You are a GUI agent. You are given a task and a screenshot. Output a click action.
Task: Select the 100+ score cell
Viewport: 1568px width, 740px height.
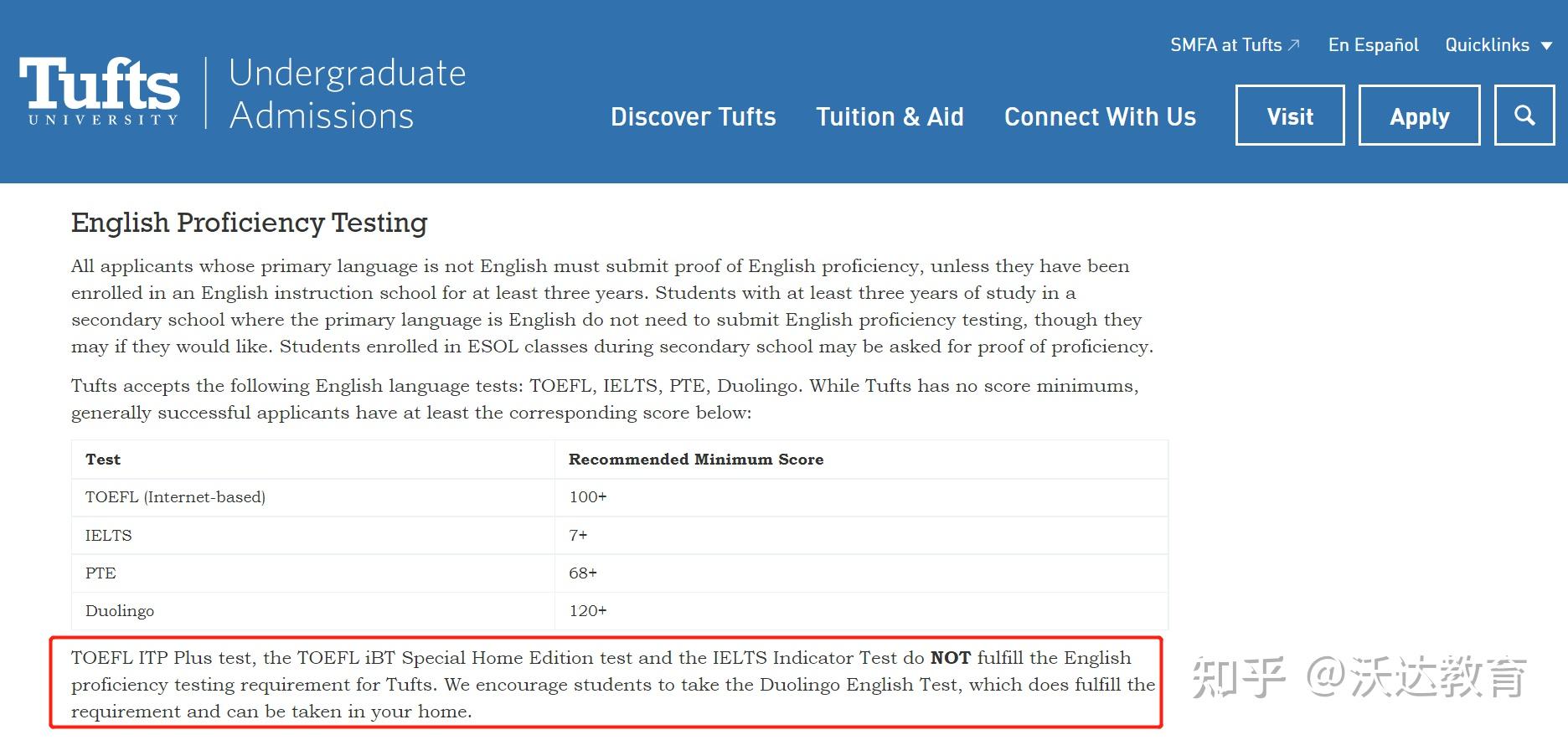[861, 497]
